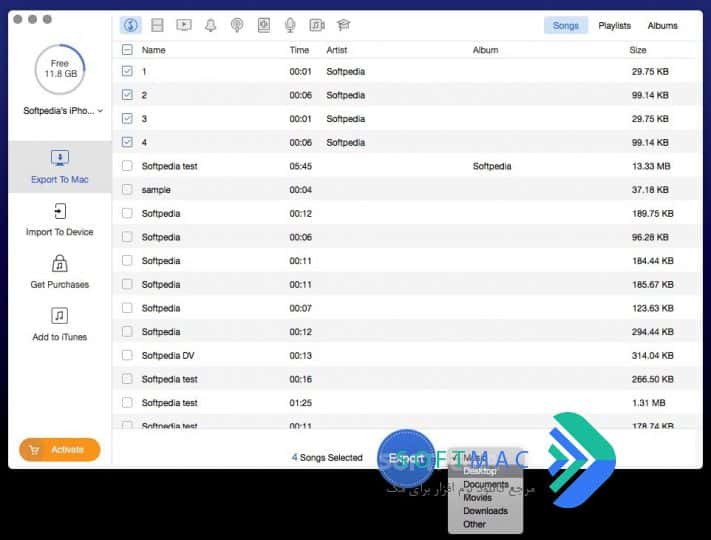
Task: Open the Music Videos category icon
Action: (x=317, y=25)
